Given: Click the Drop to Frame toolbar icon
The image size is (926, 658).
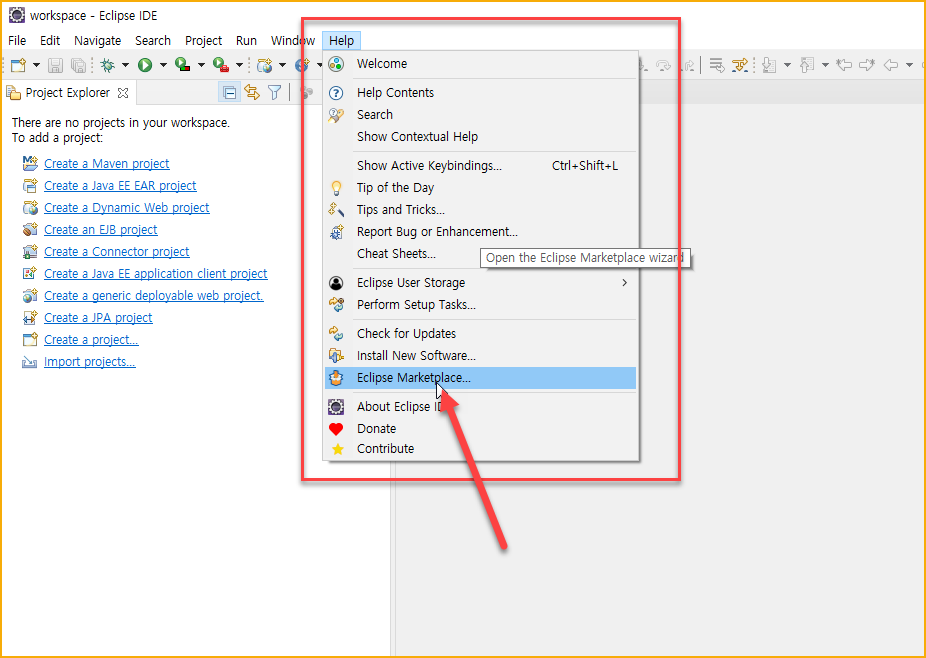Looking at the screenshot, I should point(716,65).
